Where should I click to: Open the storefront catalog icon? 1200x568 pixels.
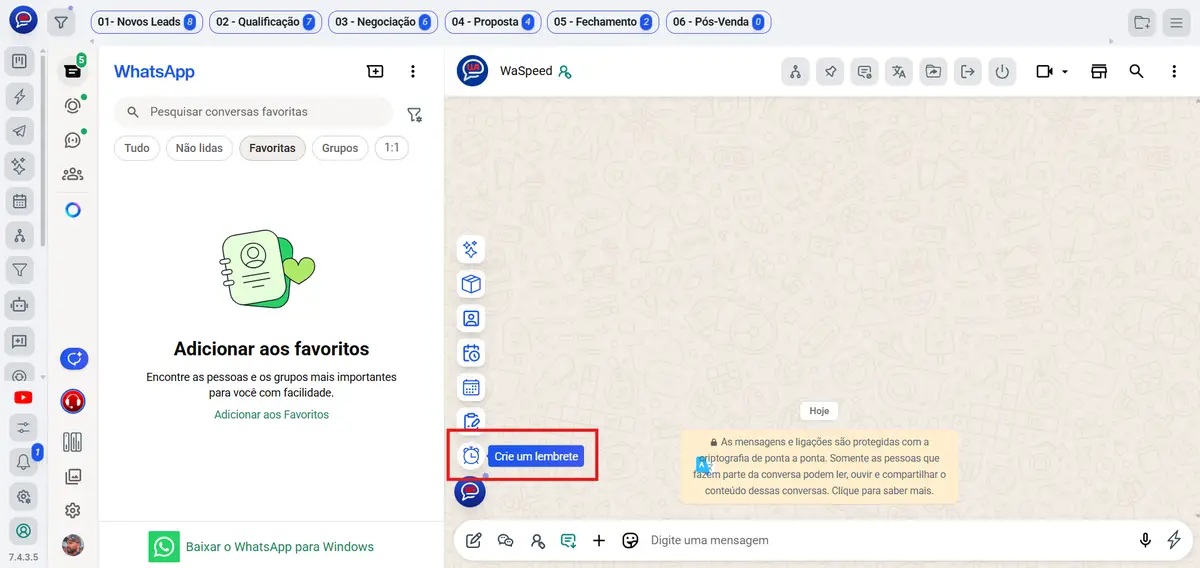[1099, 72]
